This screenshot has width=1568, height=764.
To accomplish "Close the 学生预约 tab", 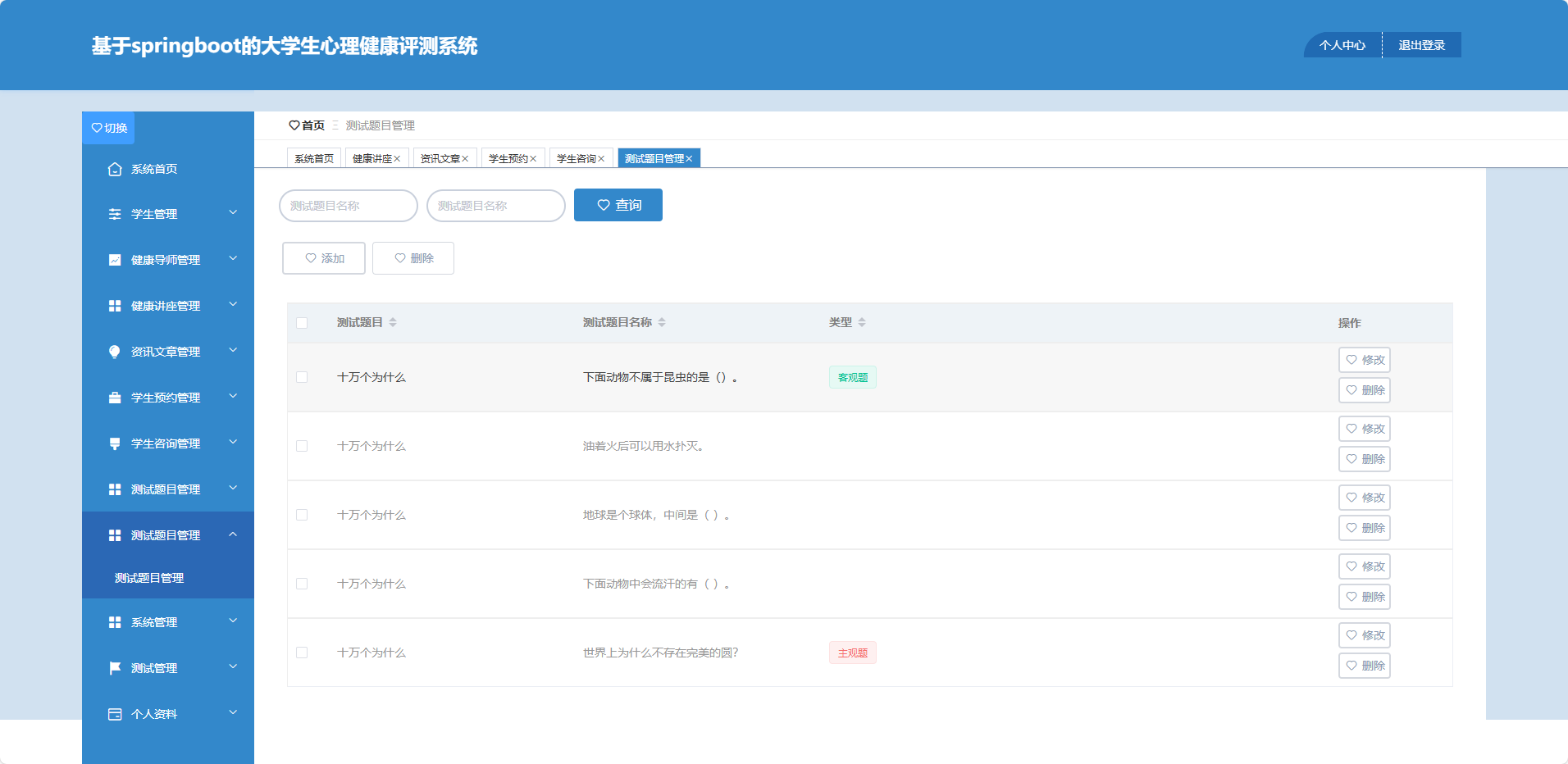I will click(533, 159).
